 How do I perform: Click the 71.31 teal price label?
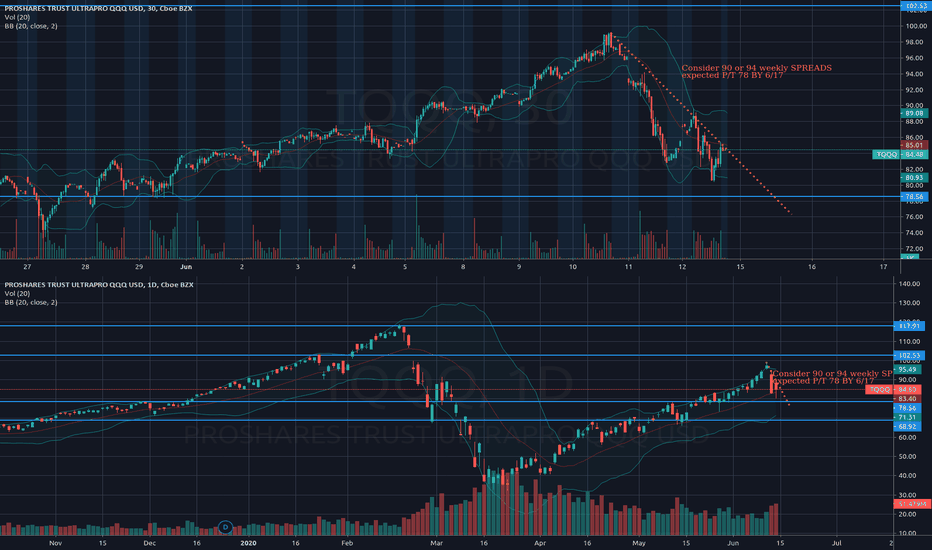pyautogui.click(x=908, y=417)
